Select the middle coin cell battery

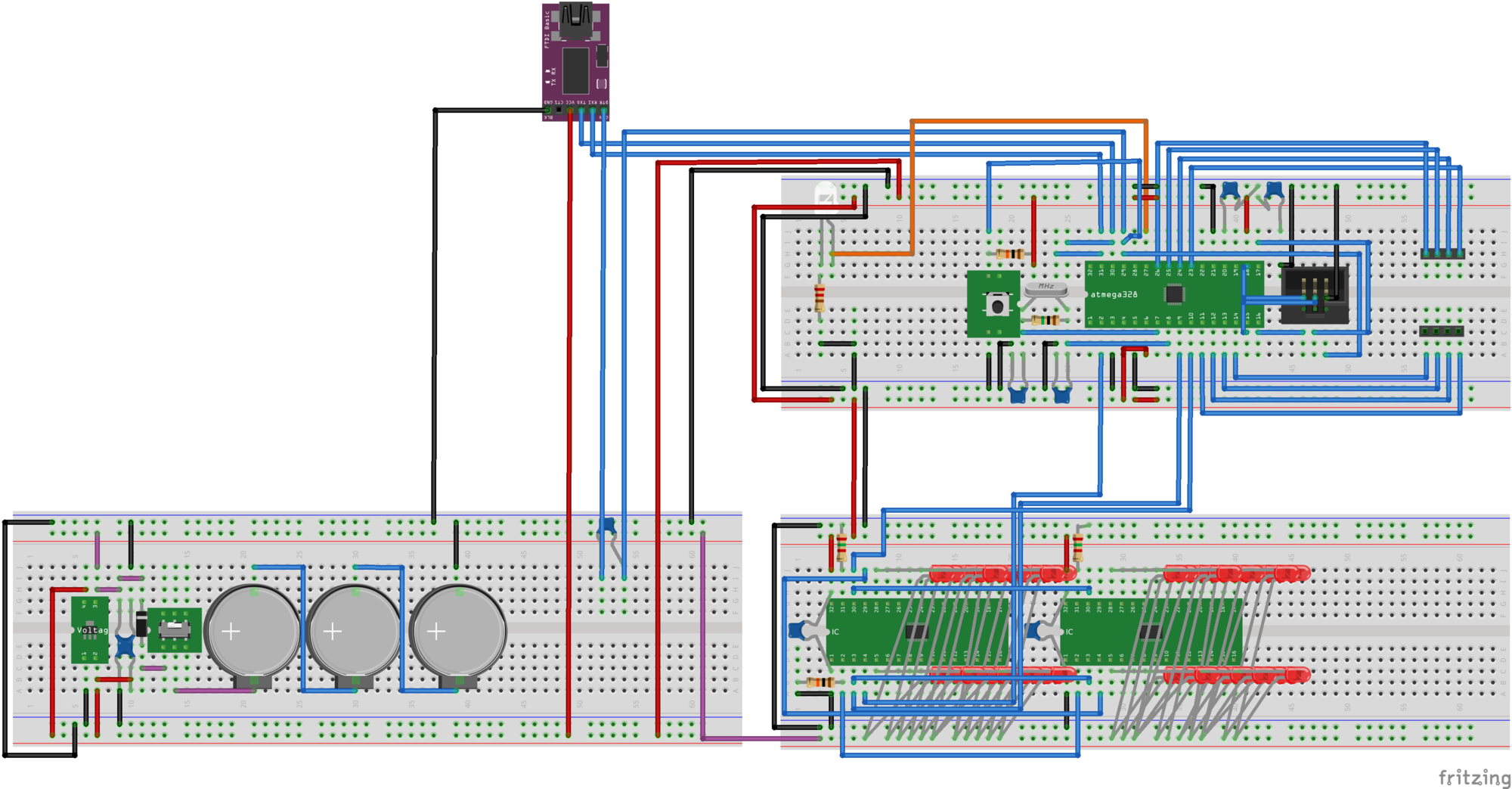point(354,631)
